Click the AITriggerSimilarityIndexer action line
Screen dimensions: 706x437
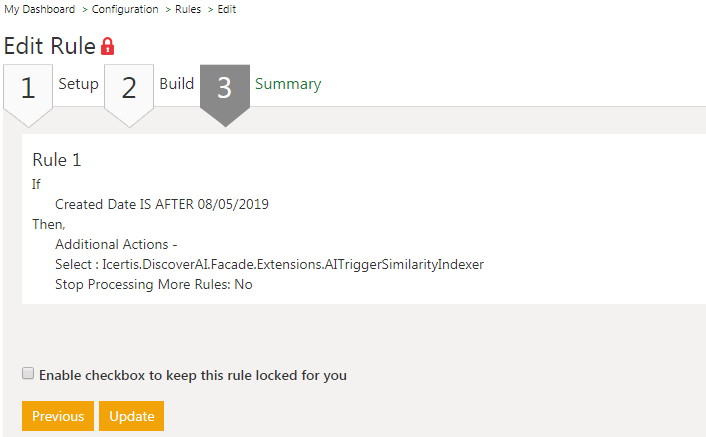269,264
